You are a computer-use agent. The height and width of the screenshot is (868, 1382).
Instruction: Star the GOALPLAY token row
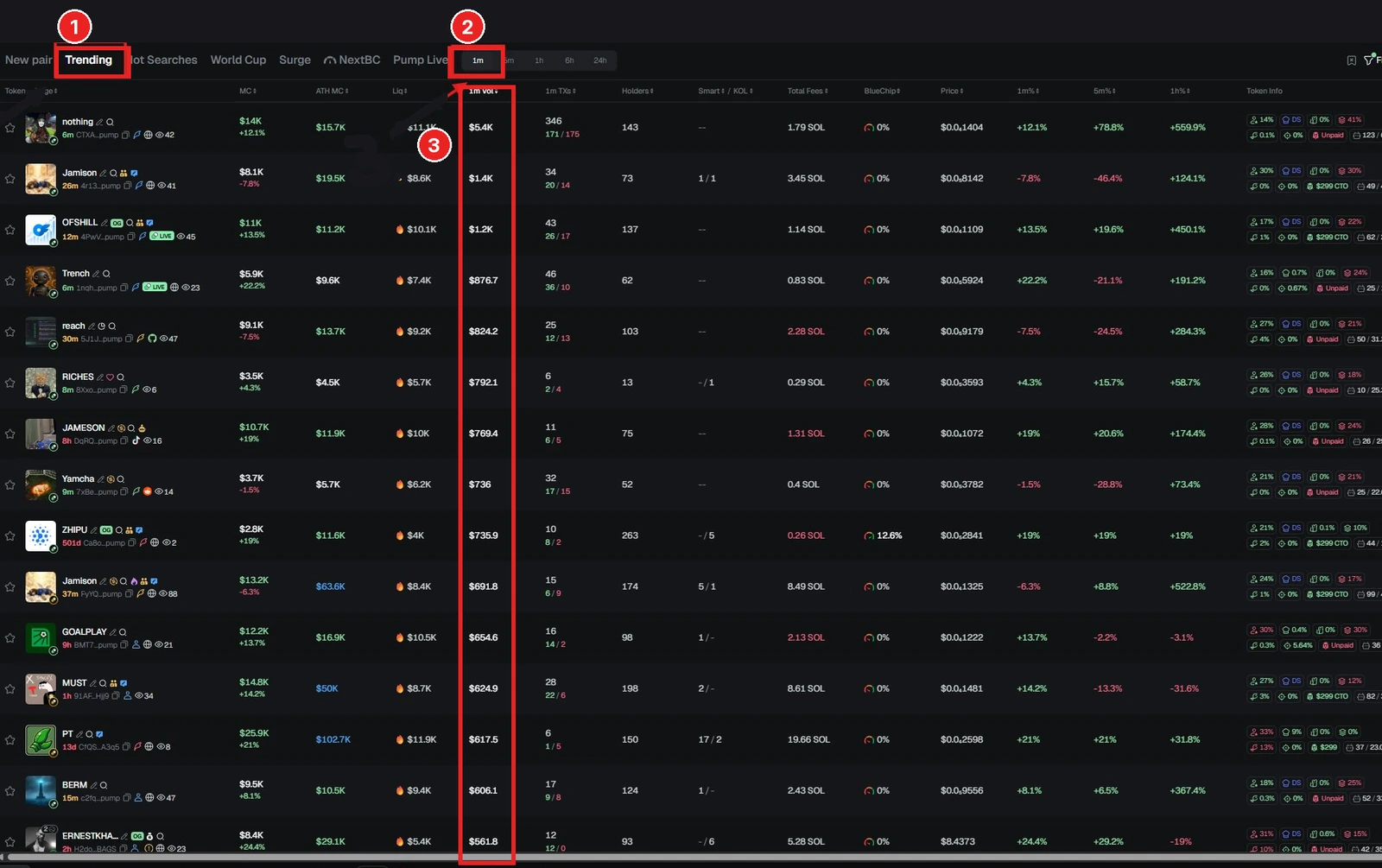[10, 637]
